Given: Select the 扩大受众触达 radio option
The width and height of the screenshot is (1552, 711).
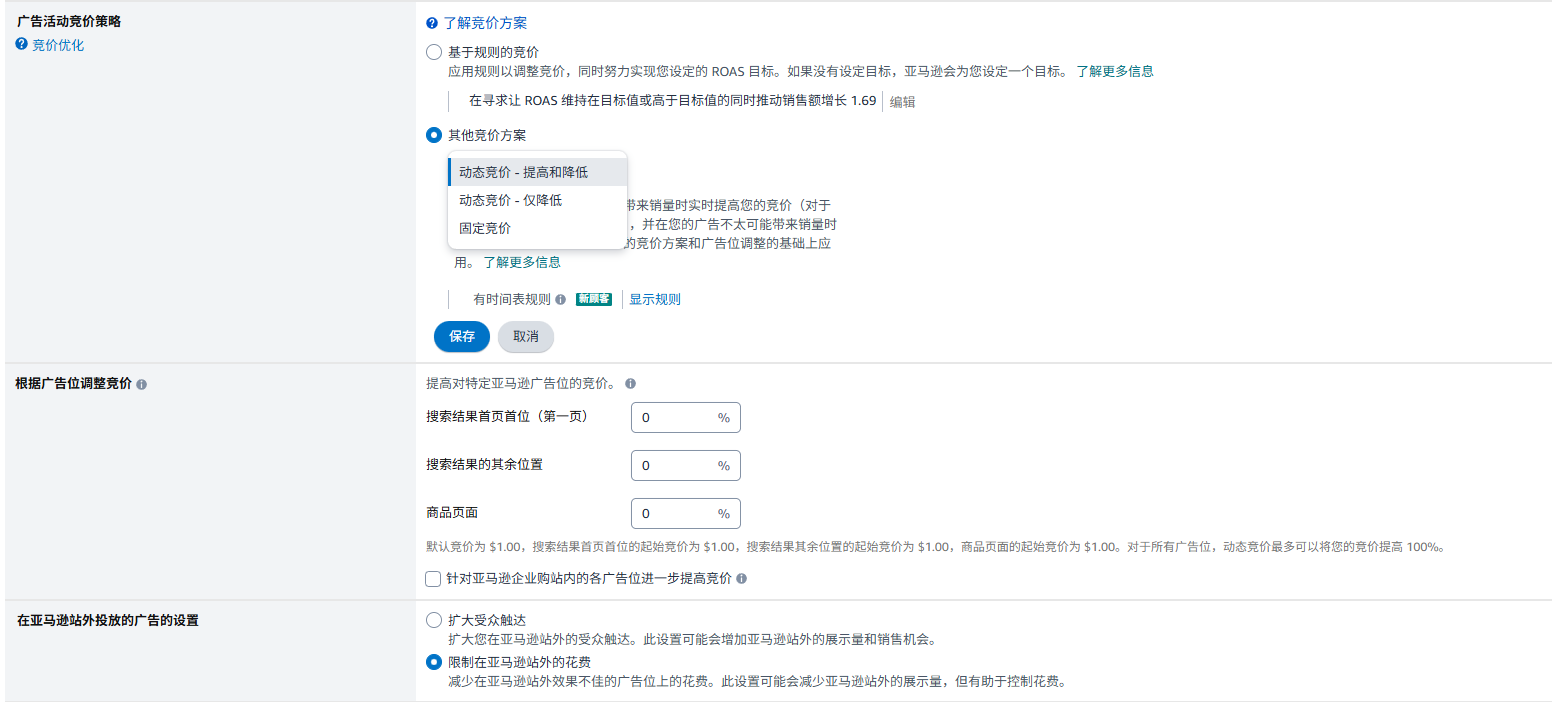Looking at the screenshot, I should click(433, 619).
